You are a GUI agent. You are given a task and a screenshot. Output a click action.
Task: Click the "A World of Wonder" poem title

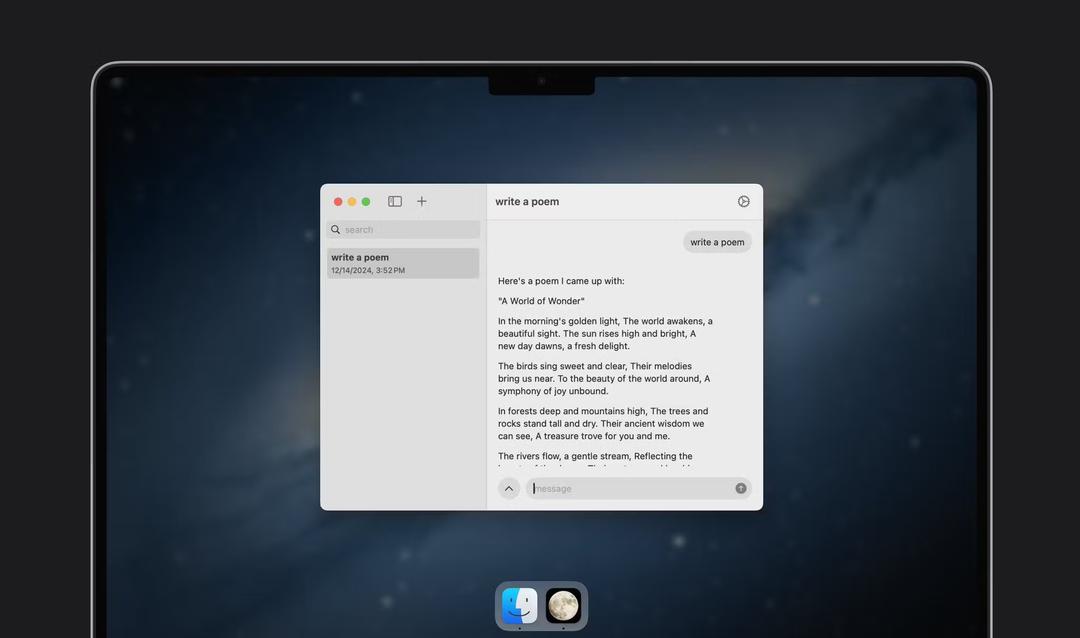(541, 301)
